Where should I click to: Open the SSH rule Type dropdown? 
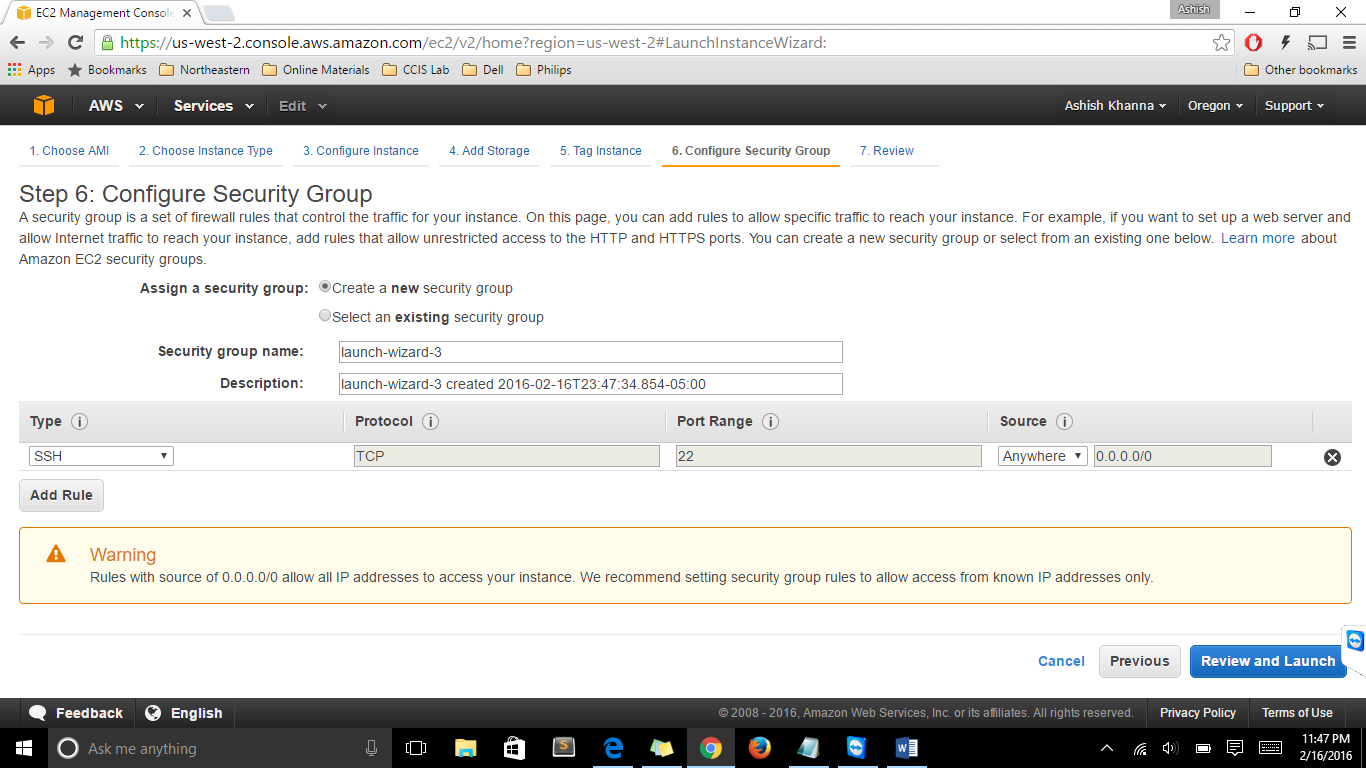[101, 456]
